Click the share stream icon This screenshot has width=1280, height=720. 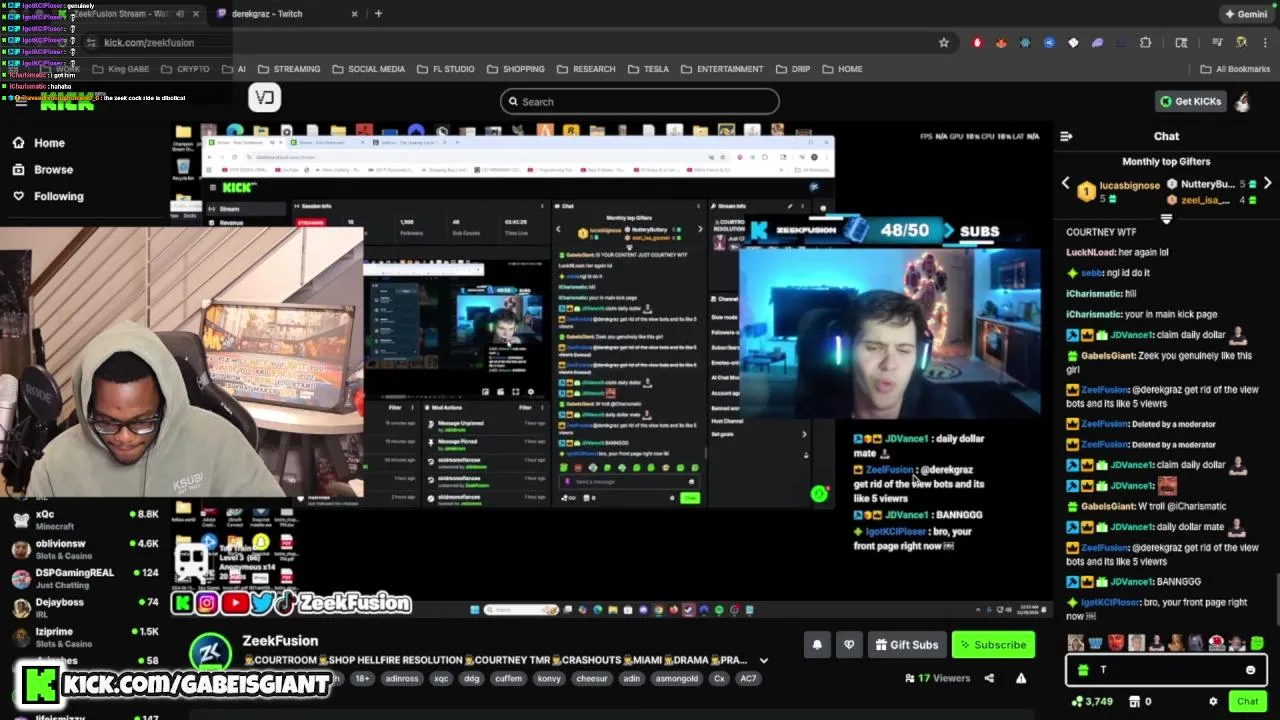(x=989, y=678)
